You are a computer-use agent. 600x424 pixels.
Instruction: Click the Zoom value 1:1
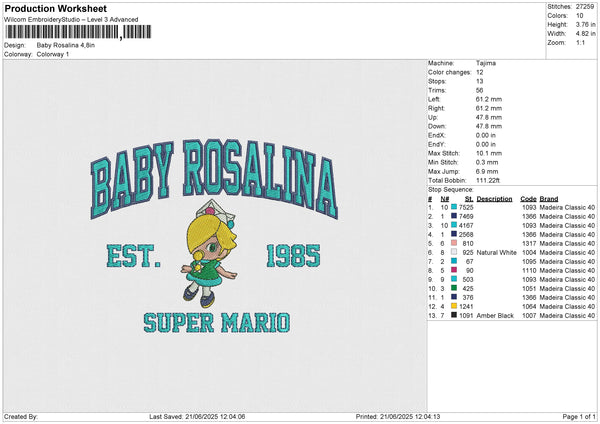(x=580, y=42)
